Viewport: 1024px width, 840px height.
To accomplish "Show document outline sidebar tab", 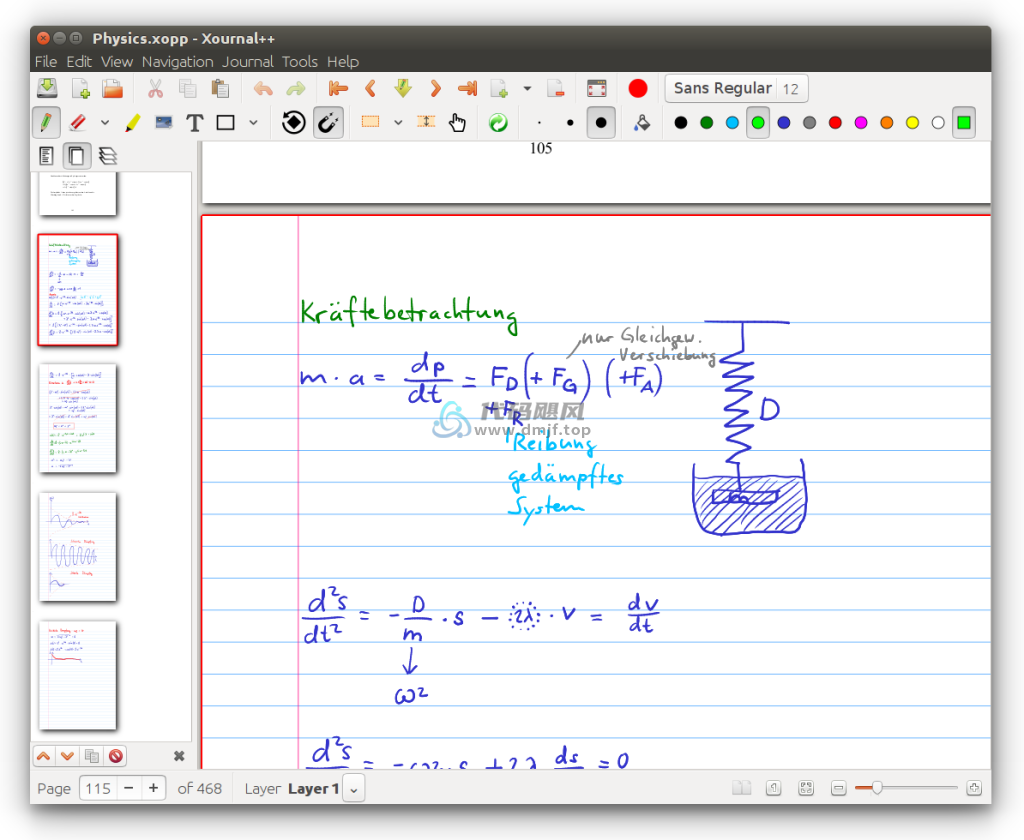I will tap(46, 156).
